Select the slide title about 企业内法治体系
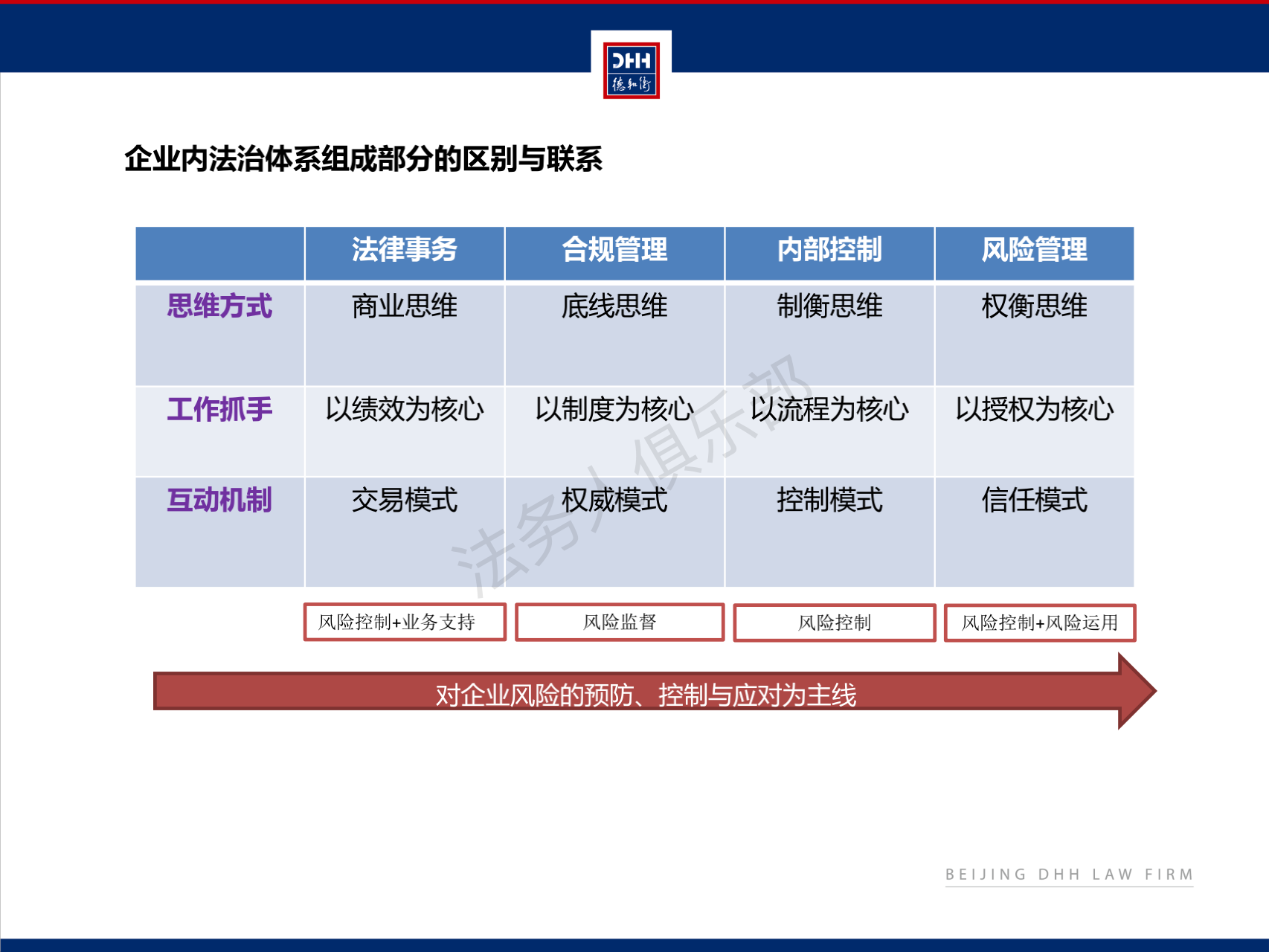The image size is (1269, 952). pyautogui.click(x=363, y=159)
